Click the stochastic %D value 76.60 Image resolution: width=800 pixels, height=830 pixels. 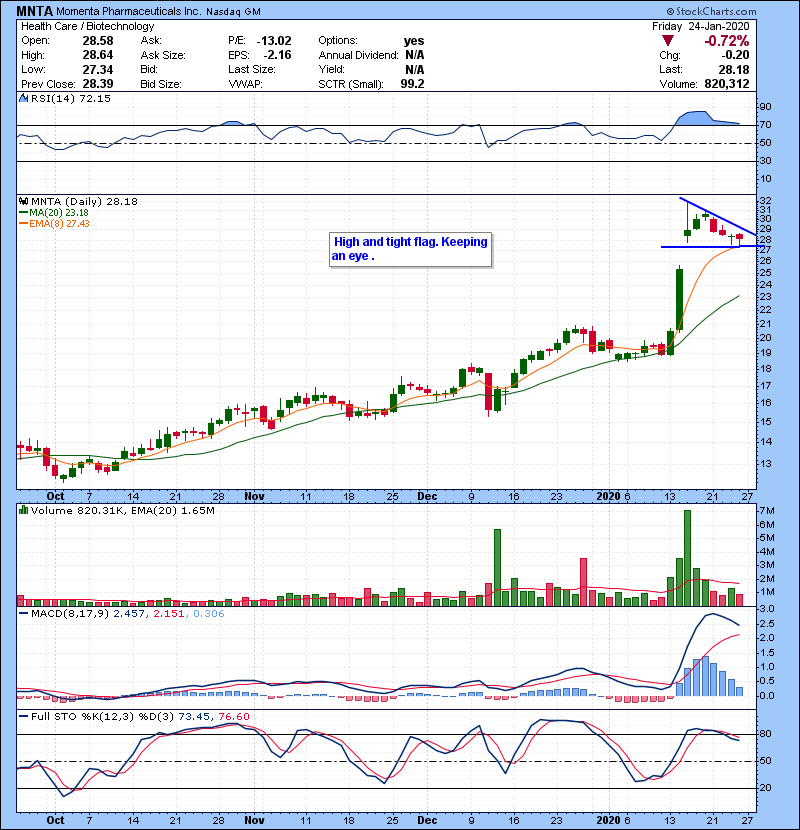[234, 716]
